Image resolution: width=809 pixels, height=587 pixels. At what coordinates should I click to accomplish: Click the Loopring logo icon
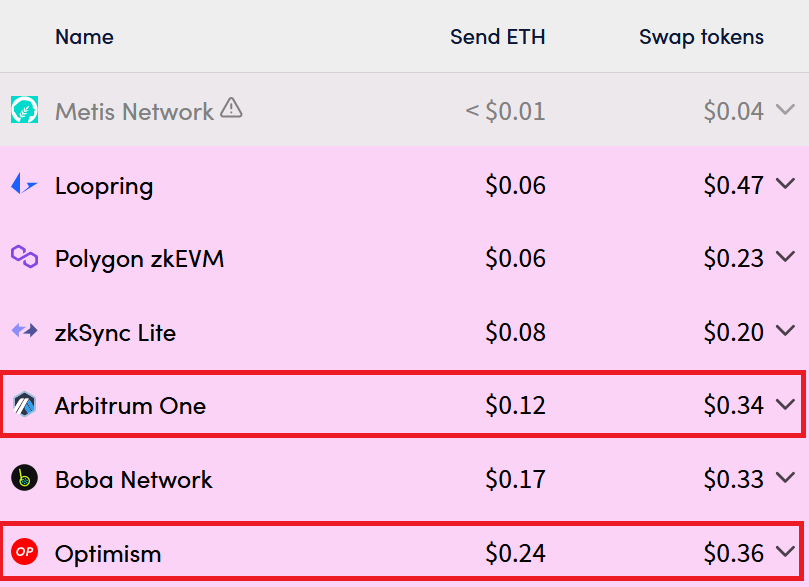point(24,184)
